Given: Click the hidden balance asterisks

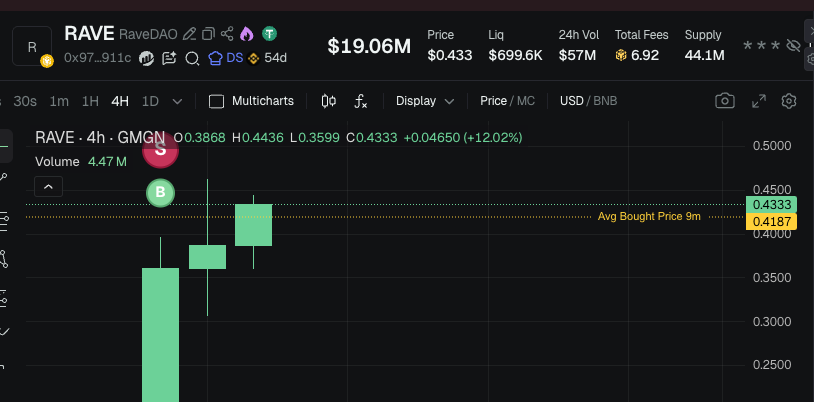Looking at the screenshot, I should 762,46.
